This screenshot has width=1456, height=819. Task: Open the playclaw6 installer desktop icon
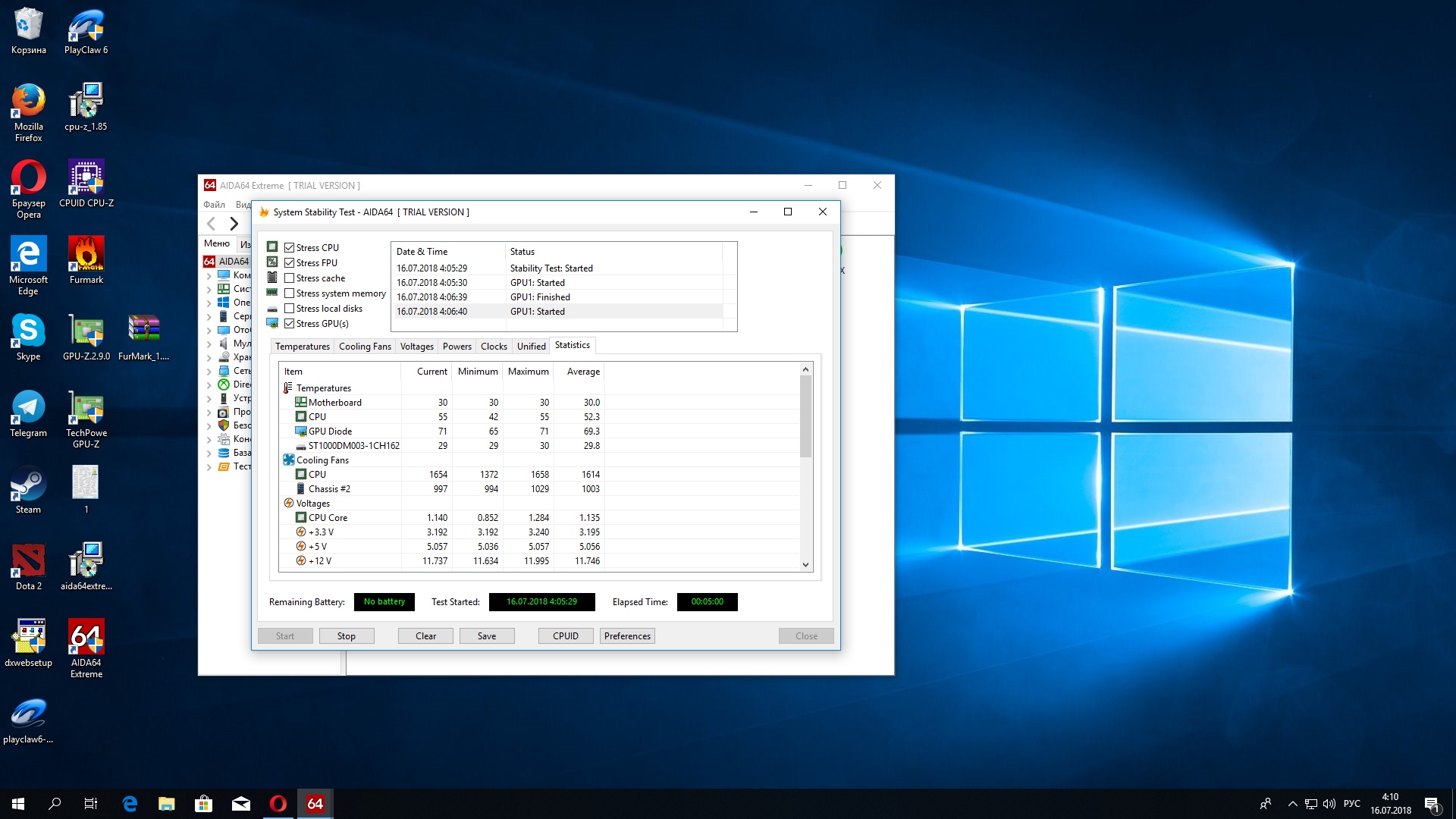28,720
